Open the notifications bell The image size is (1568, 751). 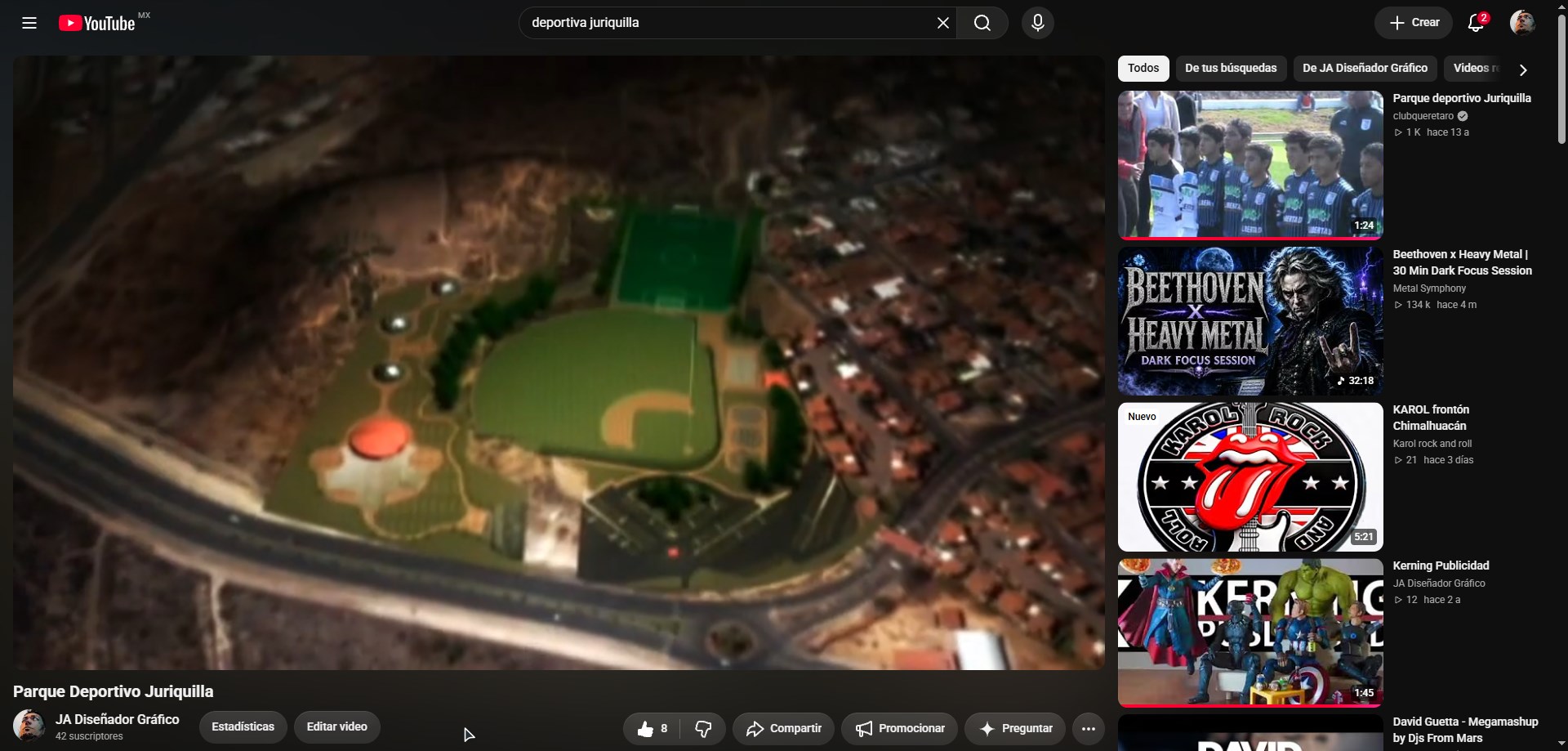pyautogui.click(x=1477, y=23)
